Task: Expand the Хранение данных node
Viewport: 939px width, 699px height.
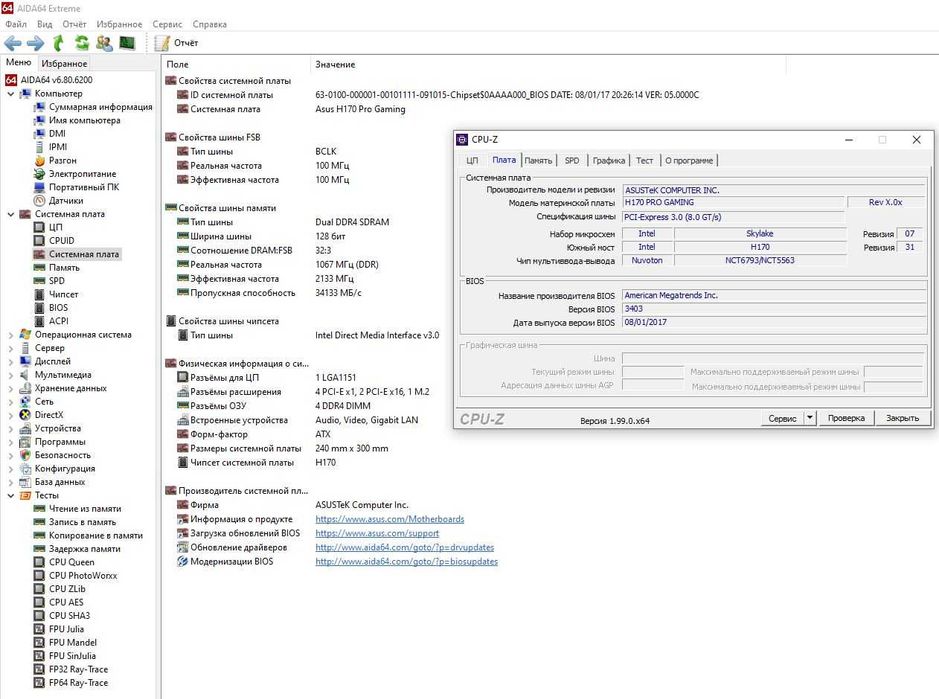Action: pos(11,388)
